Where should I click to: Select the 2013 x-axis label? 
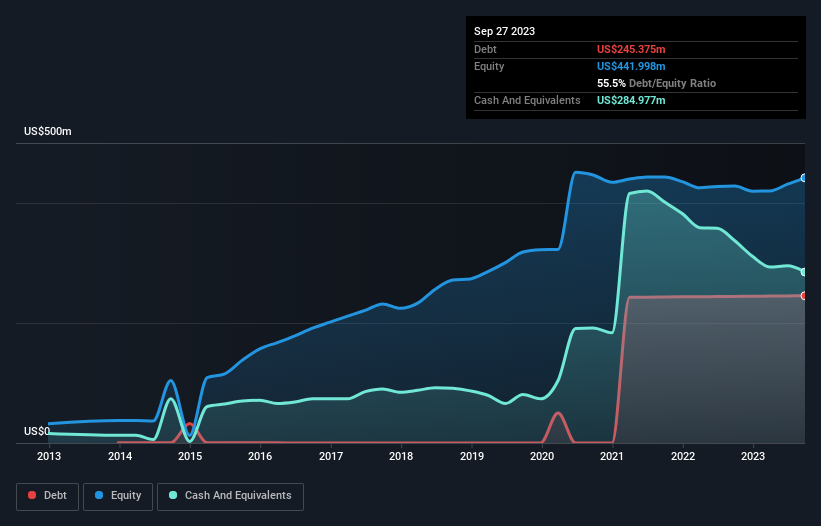point(49,456)
